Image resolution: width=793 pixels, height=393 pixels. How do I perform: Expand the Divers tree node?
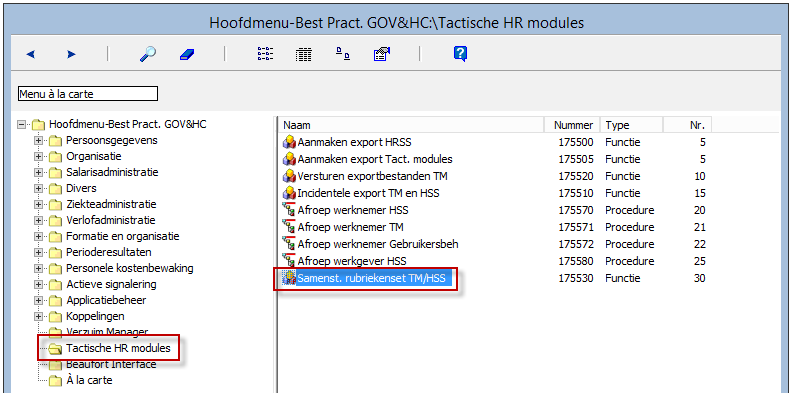point(38,189)
